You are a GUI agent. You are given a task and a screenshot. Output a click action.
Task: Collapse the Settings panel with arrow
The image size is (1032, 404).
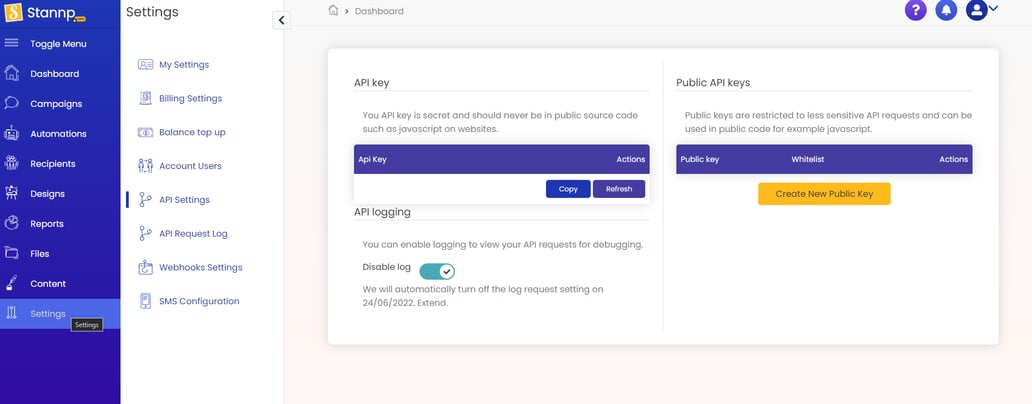pos(281,20)
